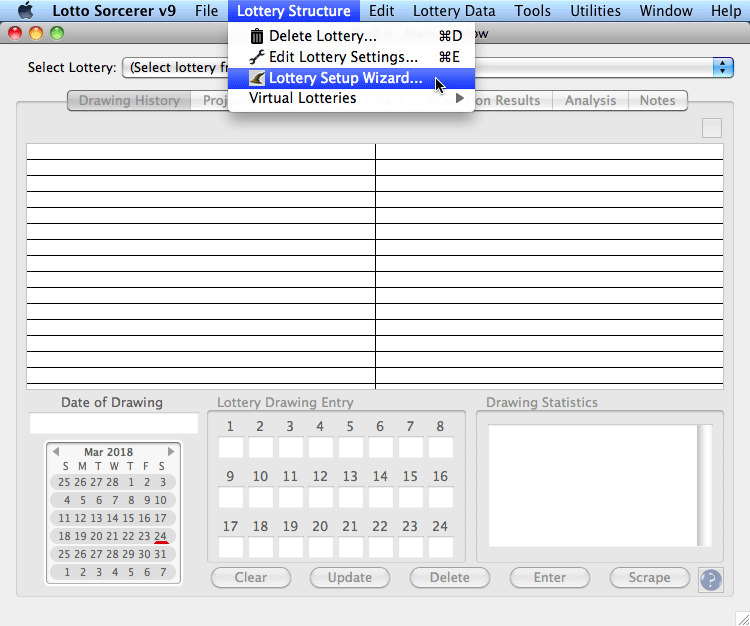Click the wrench icon beside Edit Lottery Settings
The width and height of the screenshot is (750, 626).
click(x=257, y=57)
